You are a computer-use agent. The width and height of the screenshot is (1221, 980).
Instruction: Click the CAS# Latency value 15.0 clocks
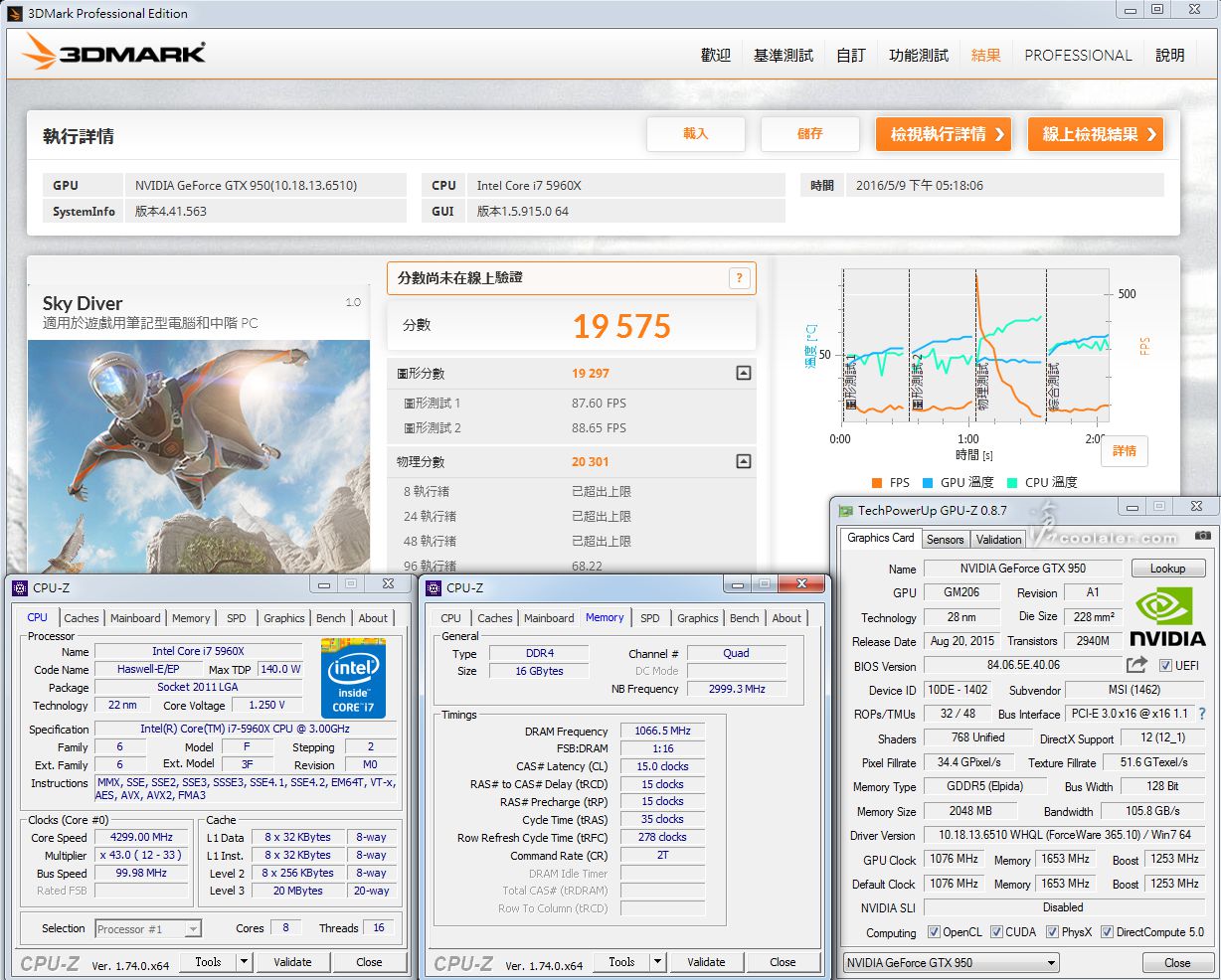click(663, 766)
